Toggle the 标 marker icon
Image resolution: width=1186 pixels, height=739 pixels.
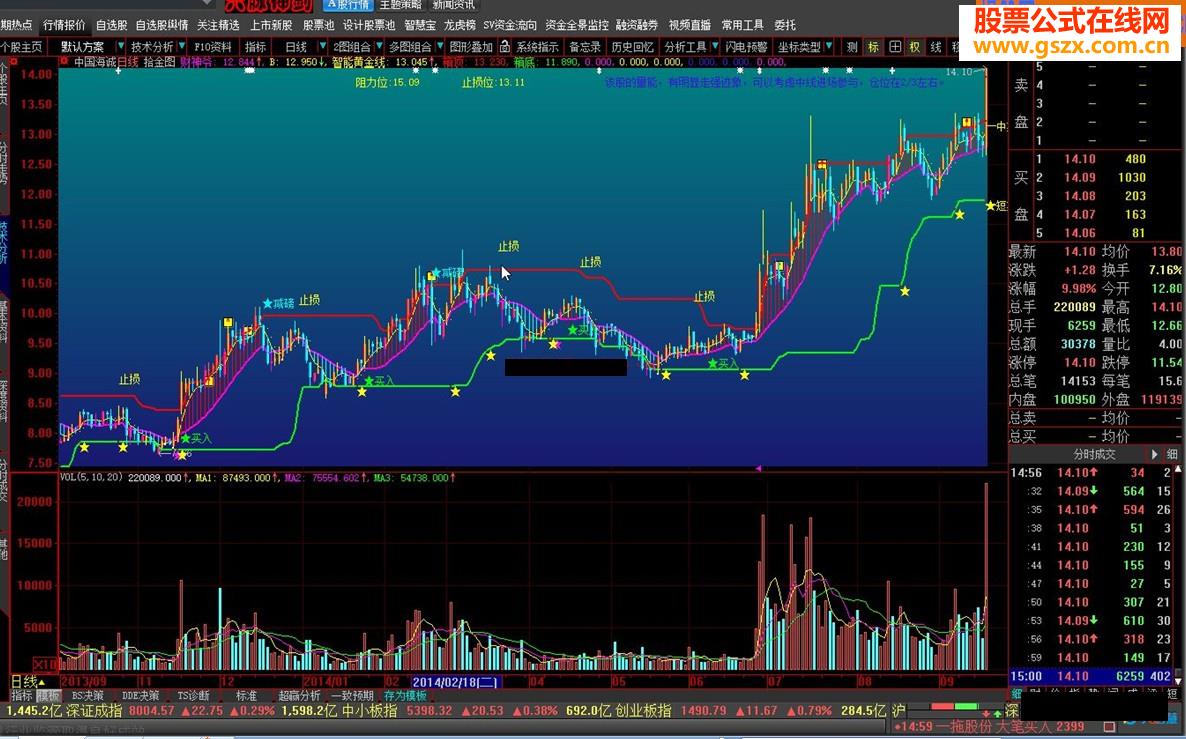coord(873,47)
